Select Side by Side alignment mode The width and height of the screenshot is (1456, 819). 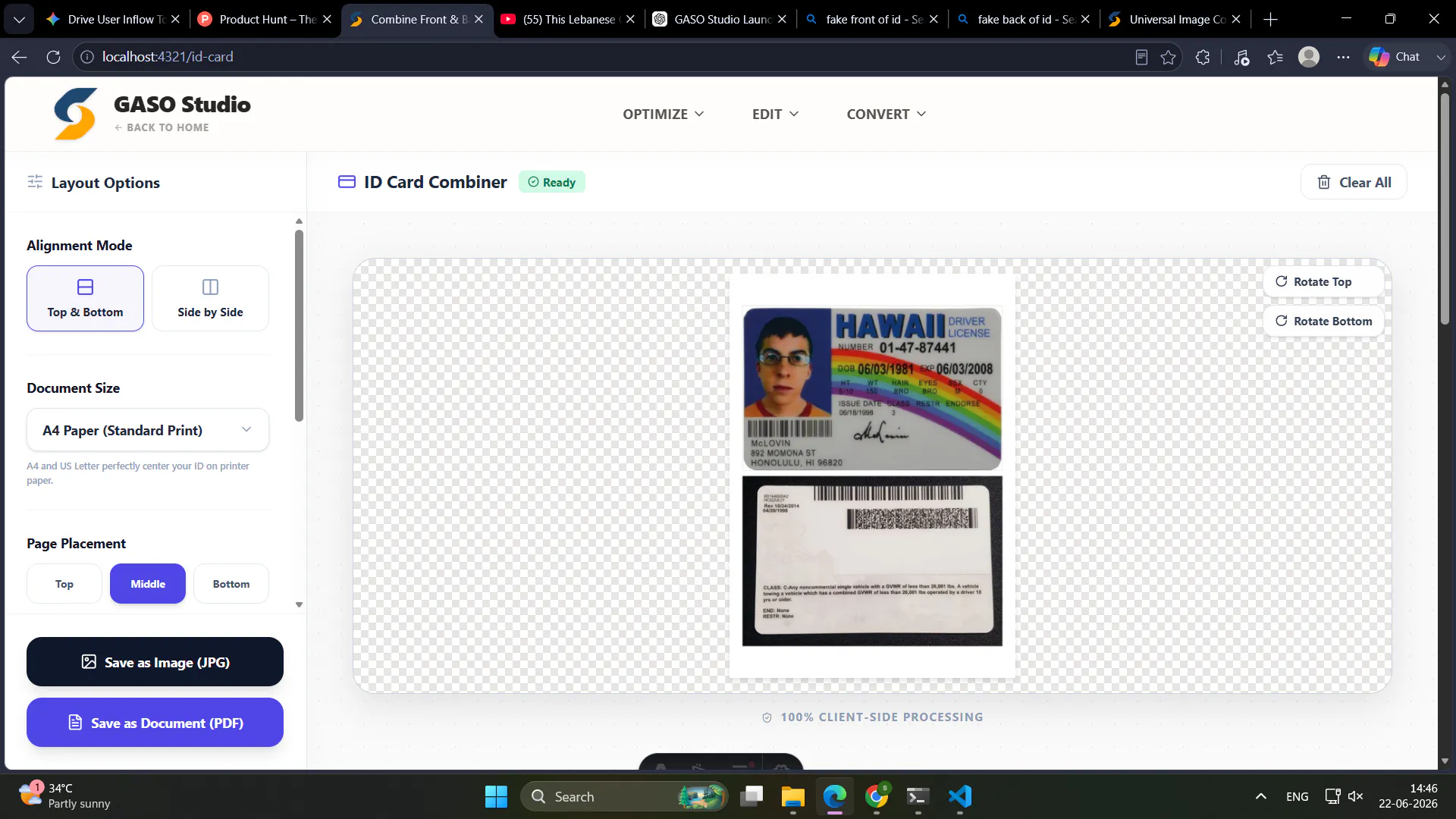click(x=210, y=298)
